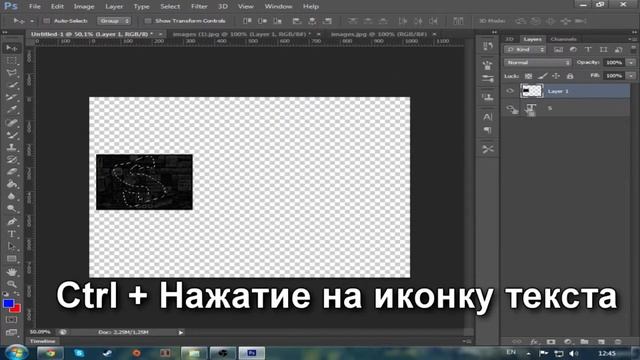Toggle lock transparent pixels
The height and width of the screenshot is (360, 640).
coord(528,76)
